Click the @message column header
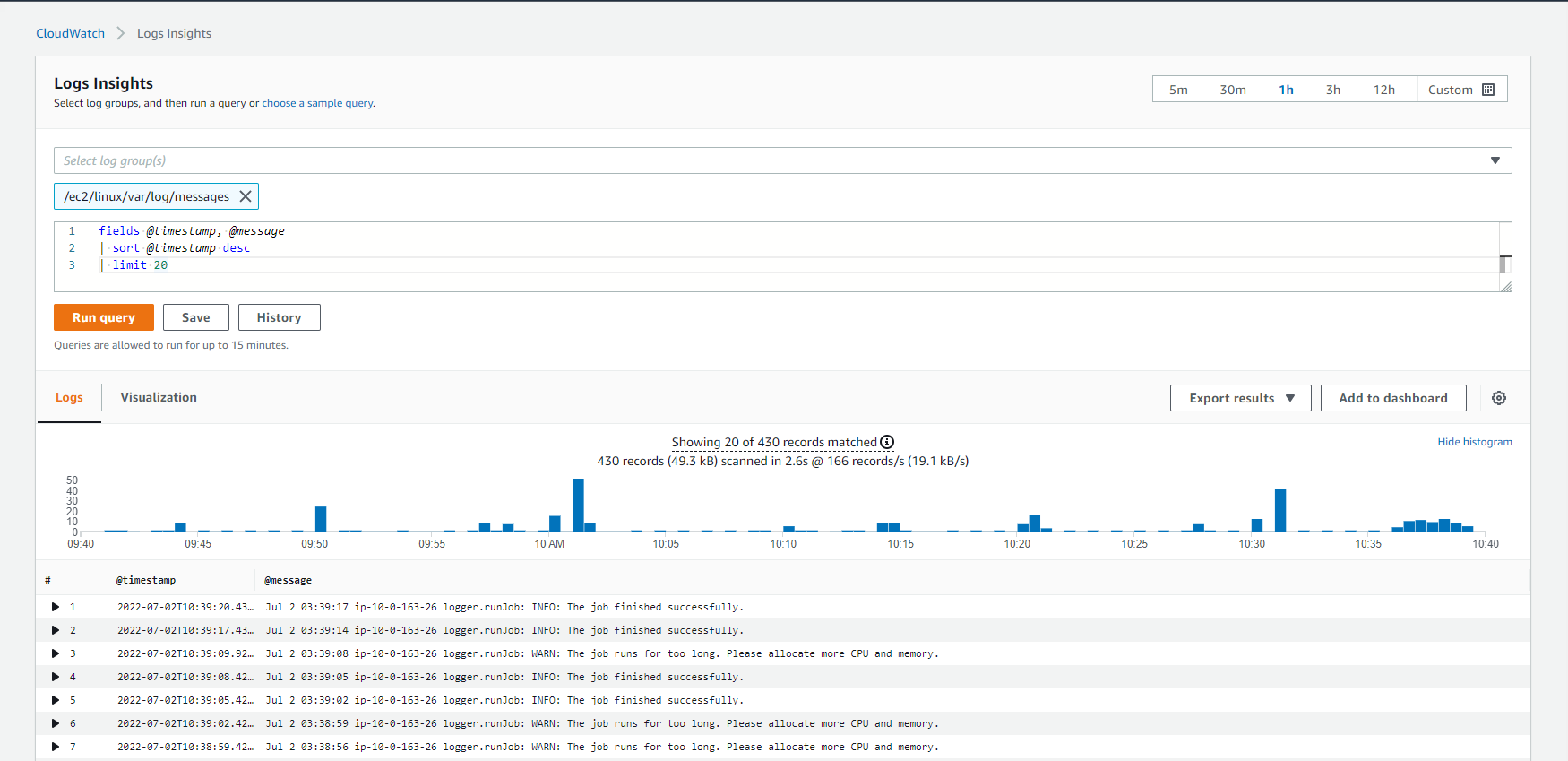 (289, 580)
